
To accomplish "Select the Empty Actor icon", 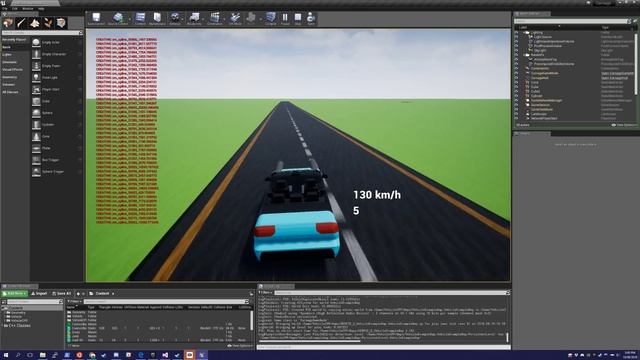I will pyautogui.click(x=36, y=42).
